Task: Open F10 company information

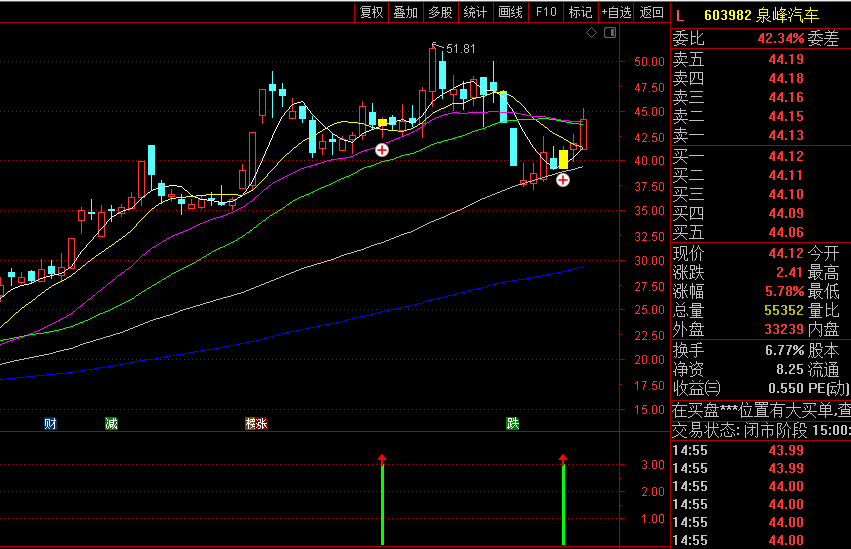Action: tap(545, 12)
